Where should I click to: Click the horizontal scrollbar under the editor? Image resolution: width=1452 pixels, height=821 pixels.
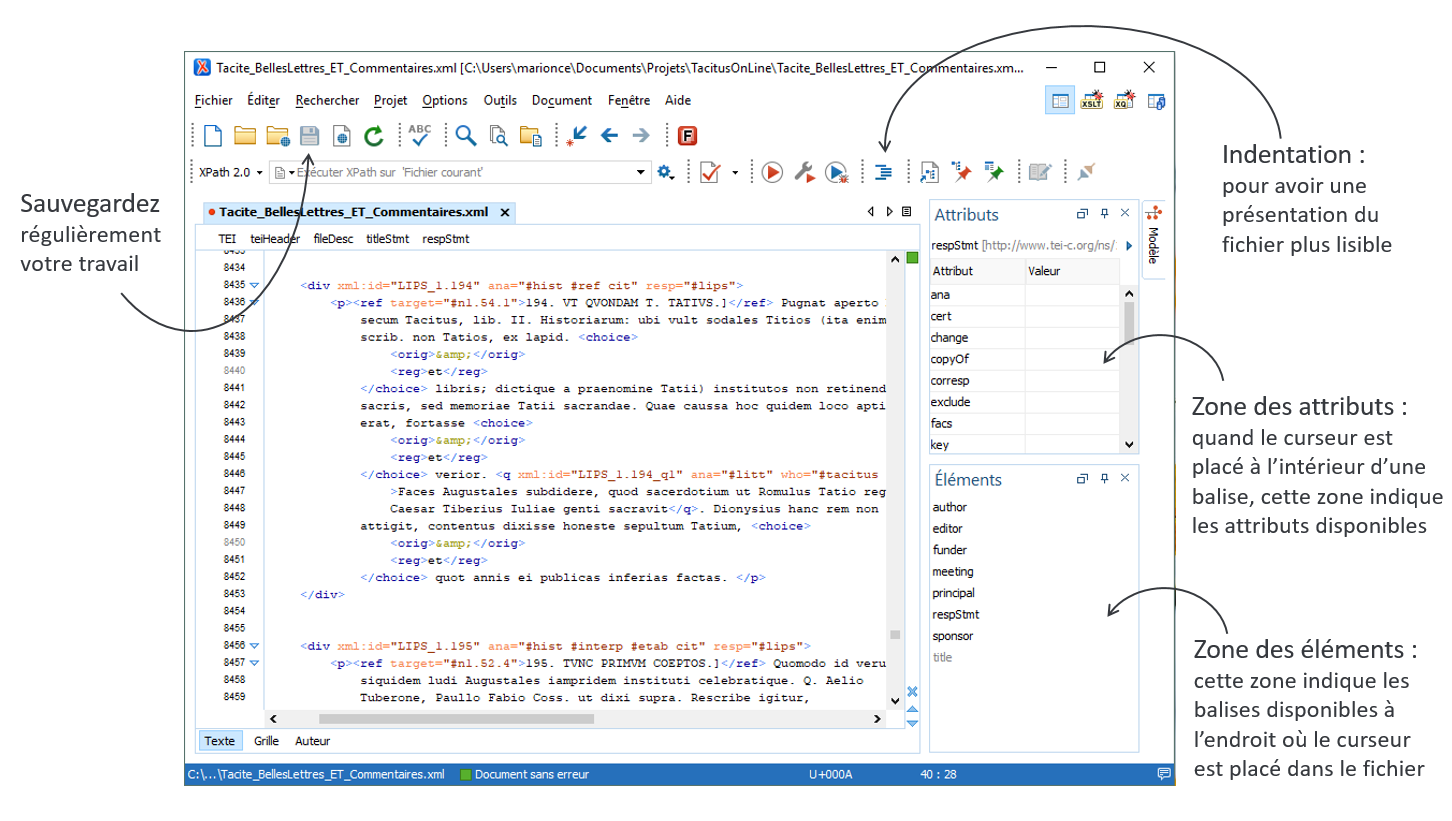click(x=455, y=719)
